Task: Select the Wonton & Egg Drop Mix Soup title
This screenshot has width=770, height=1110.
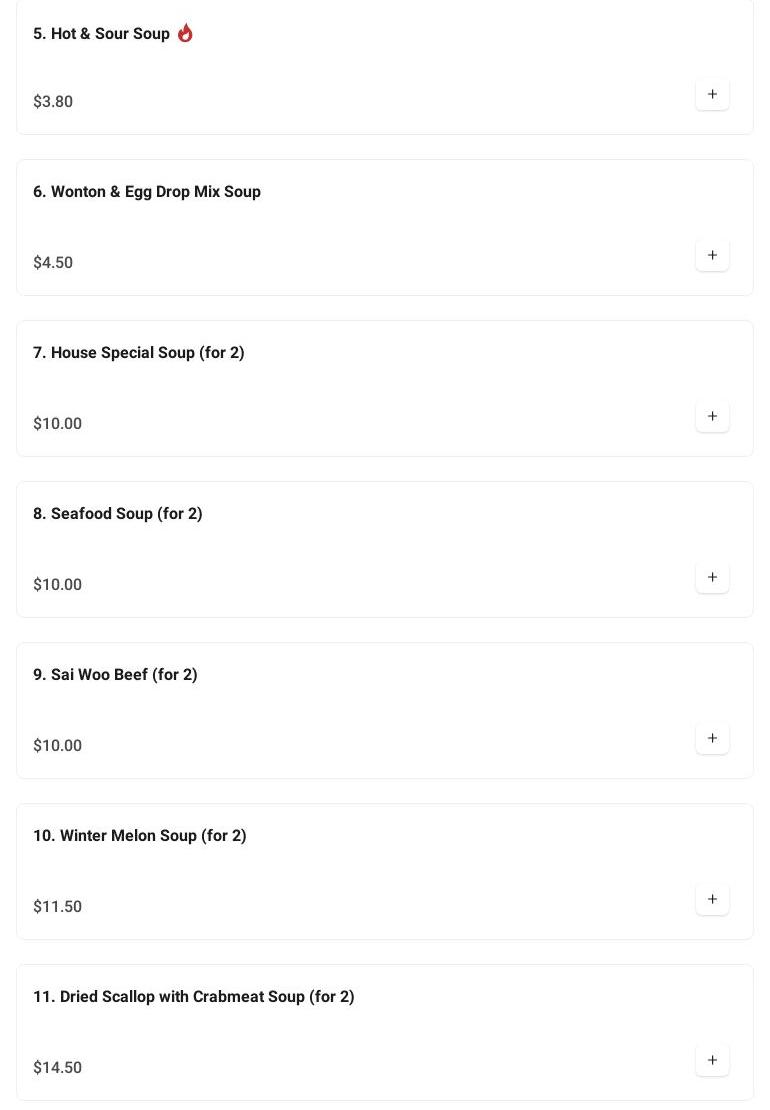Action: (147, 192)
